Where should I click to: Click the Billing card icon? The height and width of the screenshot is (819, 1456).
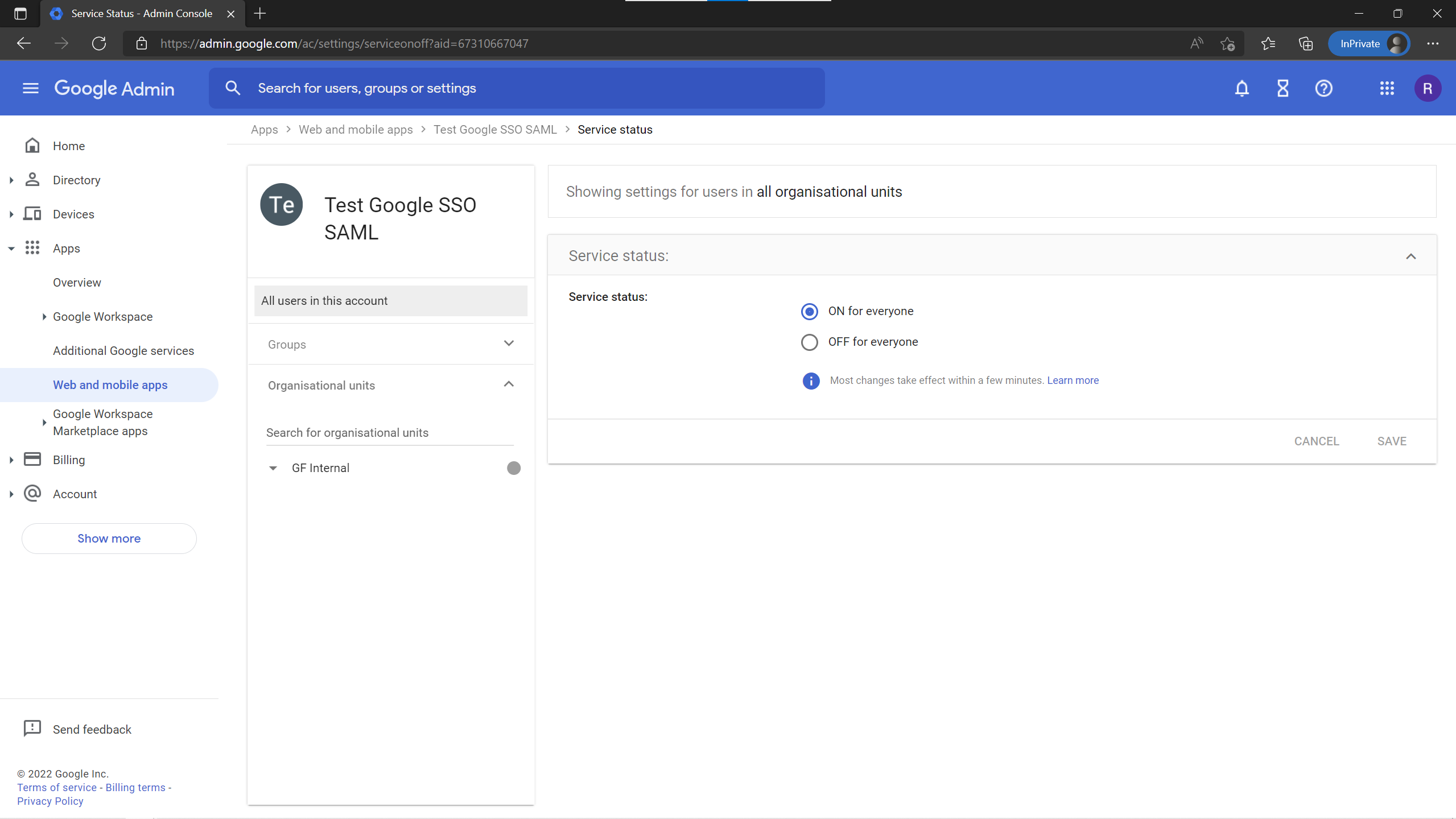32,460
